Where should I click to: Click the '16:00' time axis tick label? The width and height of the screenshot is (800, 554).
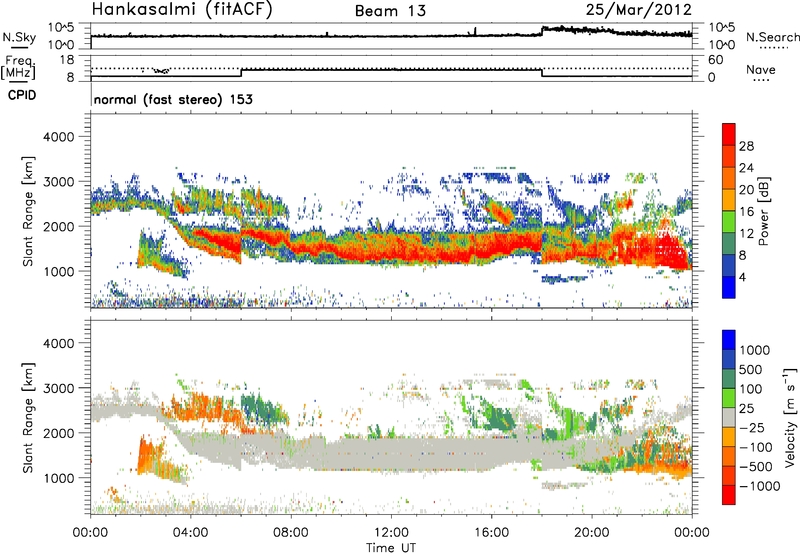click(x=492, y=533)
